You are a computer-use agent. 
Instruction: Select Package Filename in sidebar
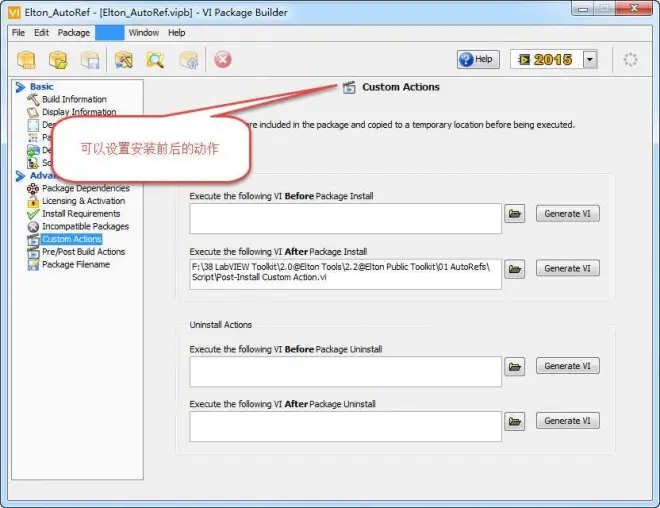[76, 264]
